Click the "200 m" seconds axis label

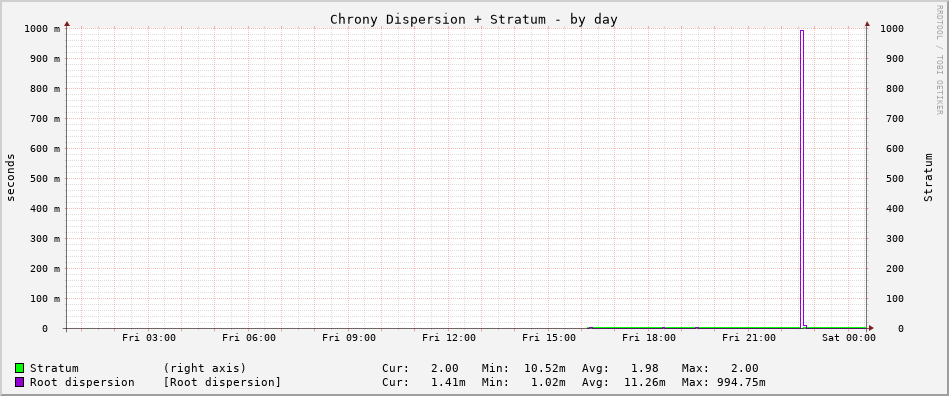[45, 268]
